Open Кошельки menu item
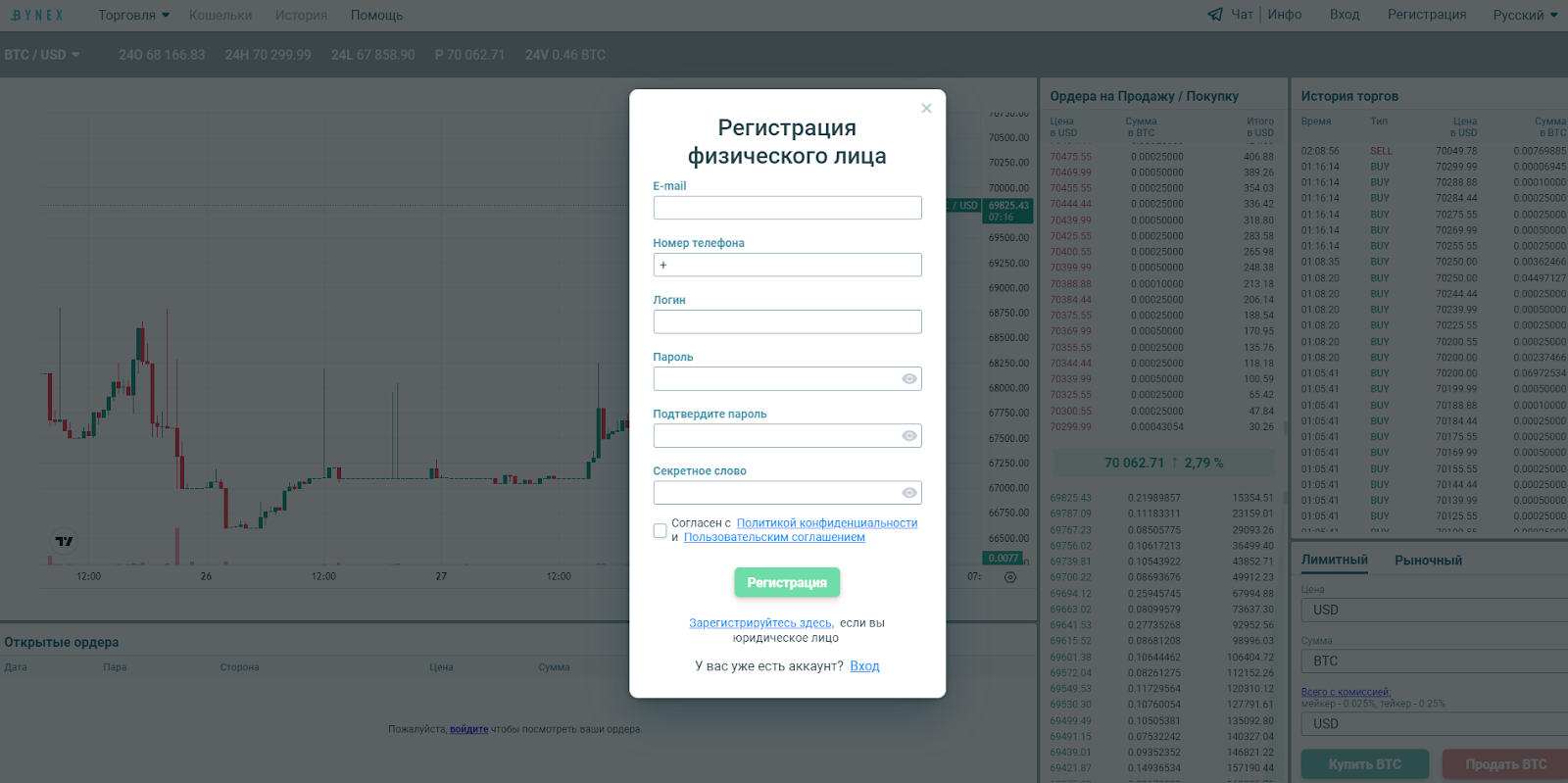The height and width of the screenshot is (783, 1568). (x=220, y=15)
